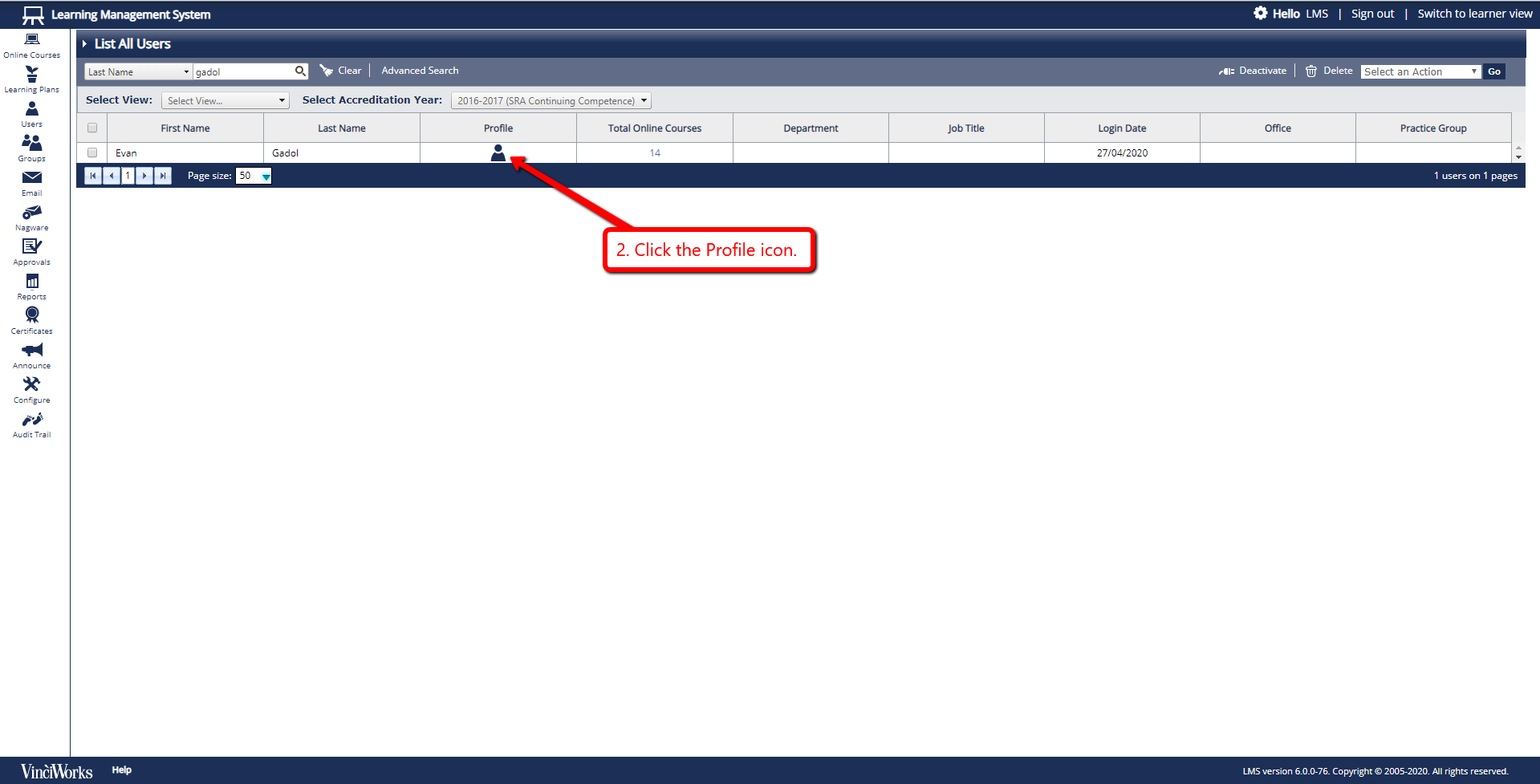The image size is (1540, 784).
Task: Click Switch to learner view
Action: (x=1474, y=14)
